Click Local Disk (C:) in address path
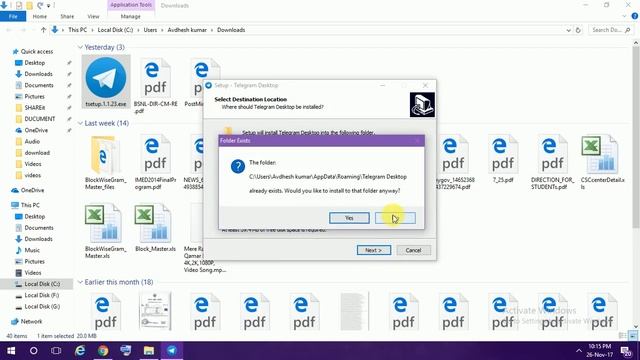Screen dimensions: 640x360 tap(115, 30)
